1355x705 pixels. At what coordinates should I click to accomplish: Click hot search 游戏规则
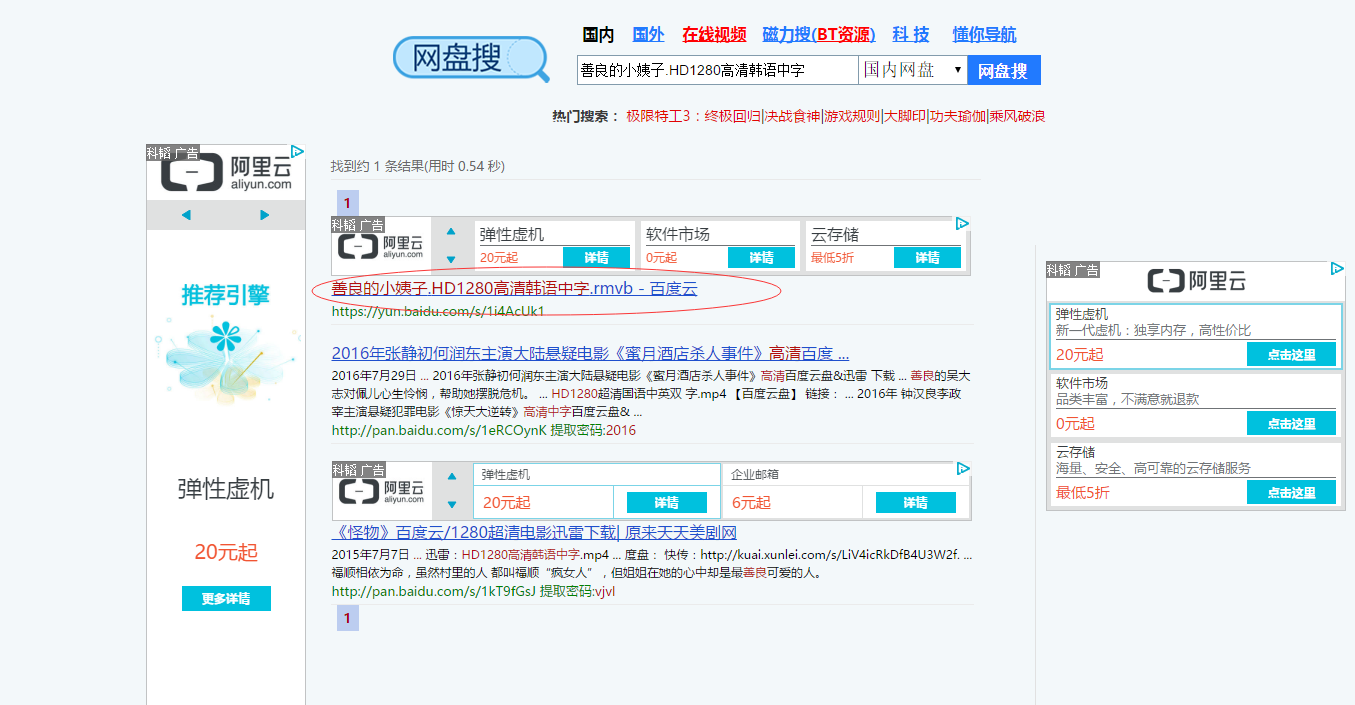tap(852, 116)
